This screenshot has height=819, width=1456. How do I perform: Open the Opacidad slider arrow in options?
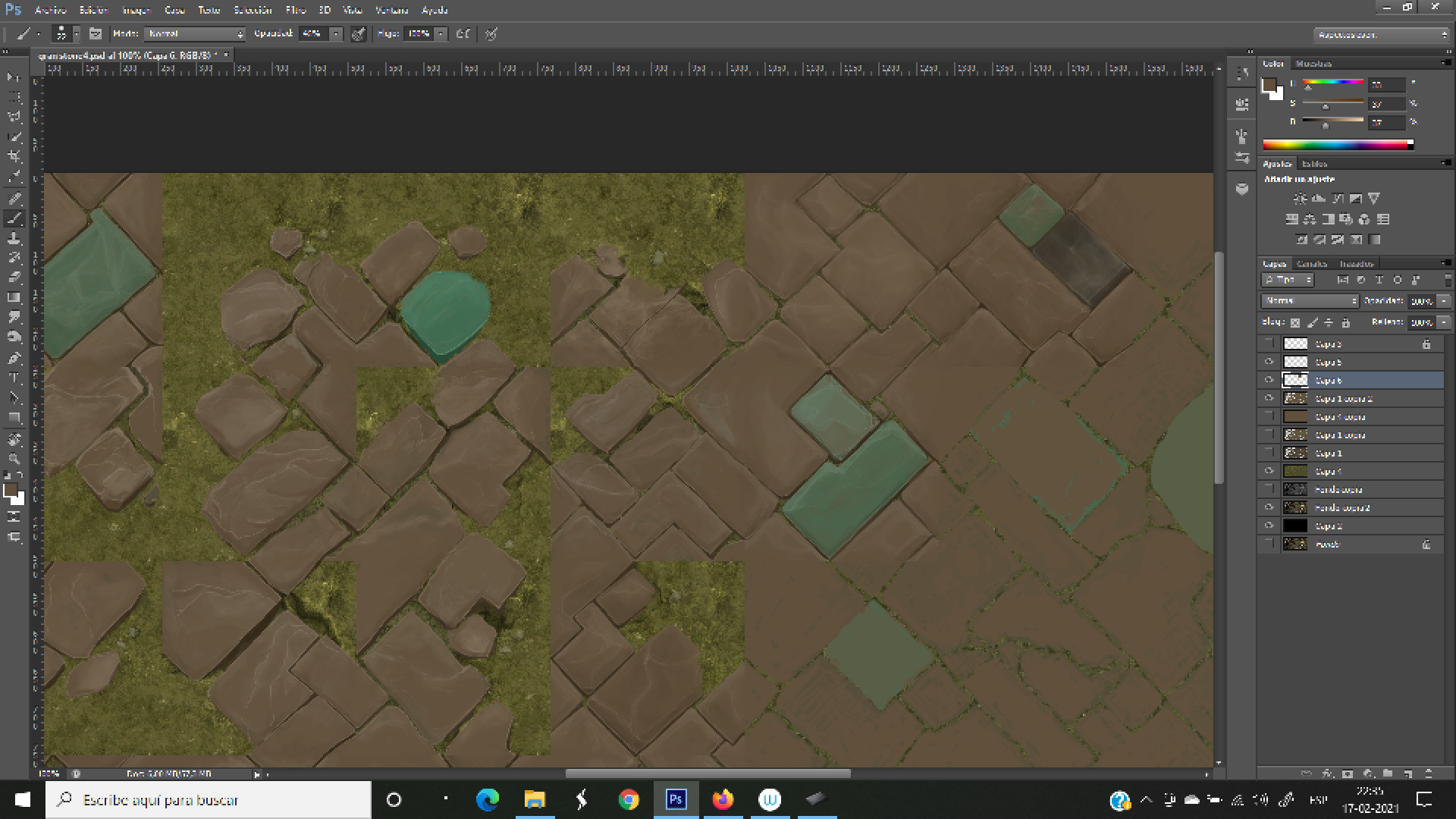coord(336,34)
